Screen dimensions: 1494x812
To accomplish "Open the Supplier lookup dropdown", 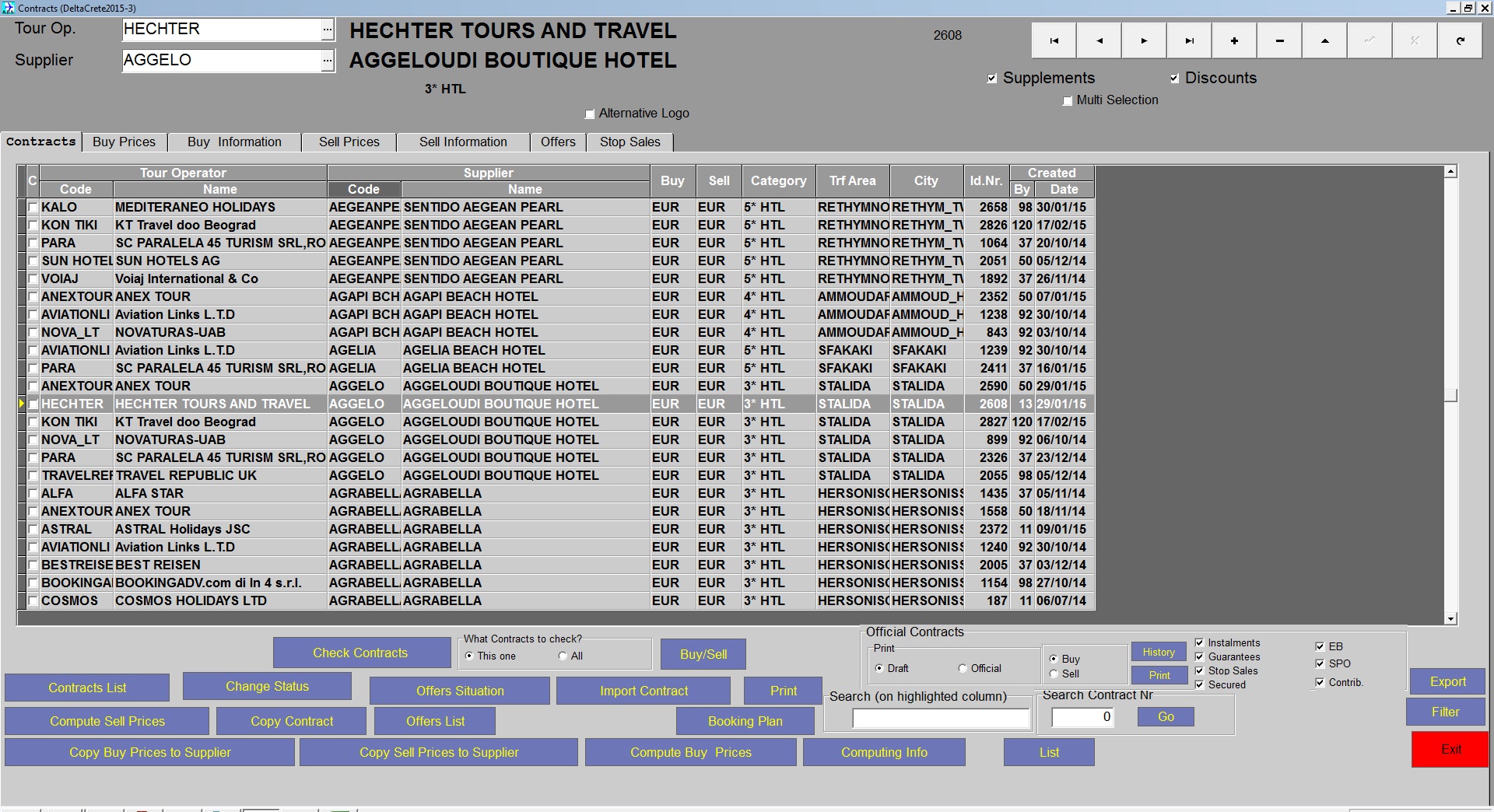I will (328, 60).
